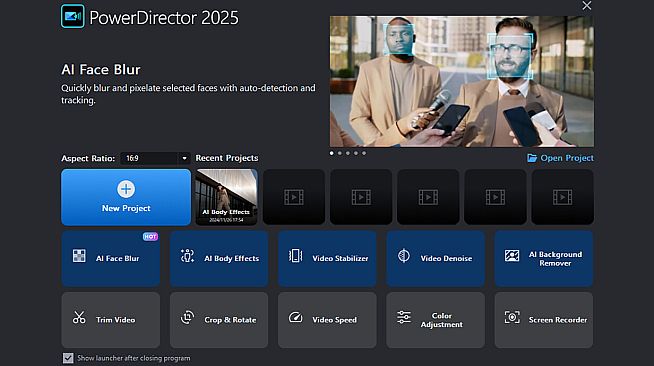Start the Screen Recorder
654x366 pixels.
pos(543,320)
